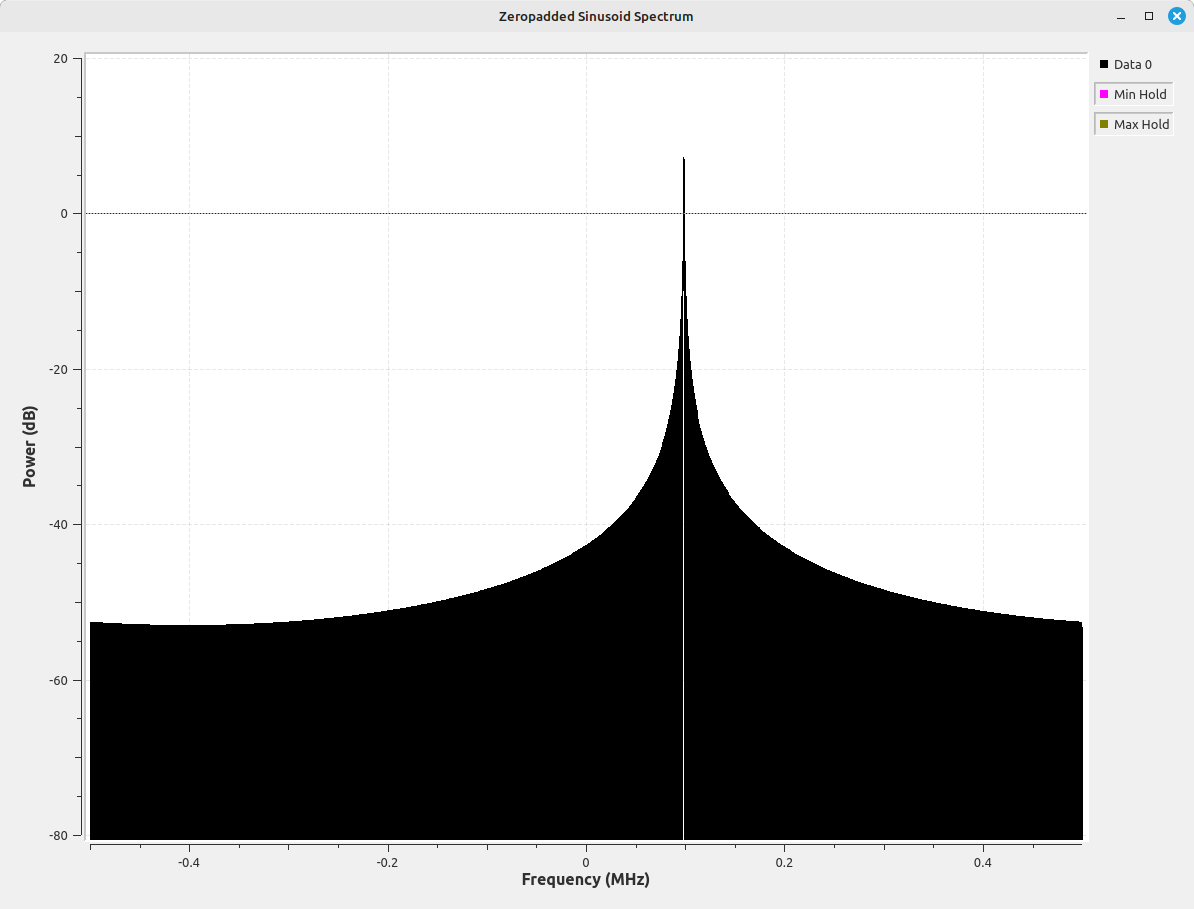Image resolution: width=1194 pixels, height=909 pixels.
Task: Click the Power (dB) axis title
Action: [x=29, y=446]
